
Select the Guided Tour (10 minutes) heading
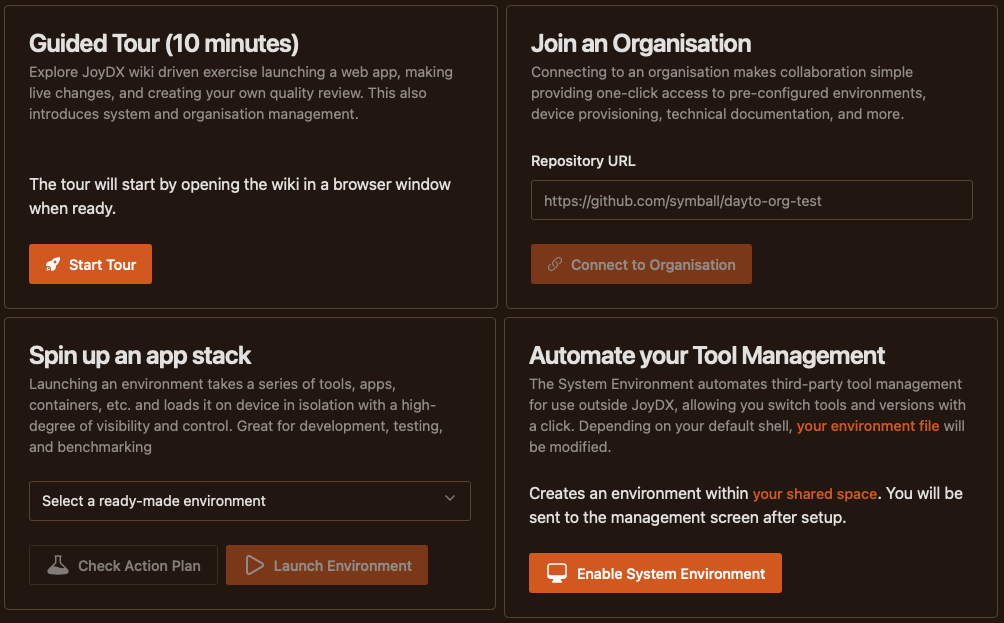click(x=164, y=44)
